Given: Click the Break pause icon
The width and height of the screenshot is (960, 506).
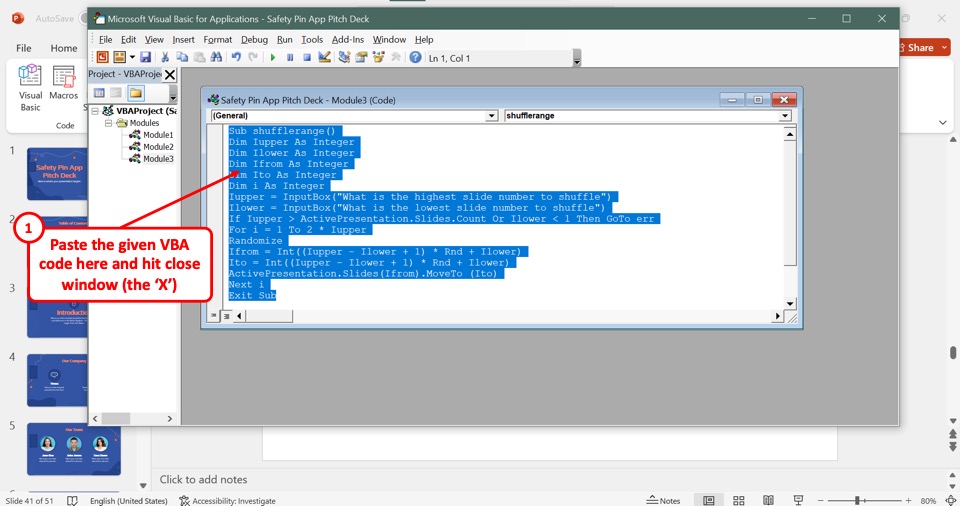Looking at the screenshot, I should point(290,58).
